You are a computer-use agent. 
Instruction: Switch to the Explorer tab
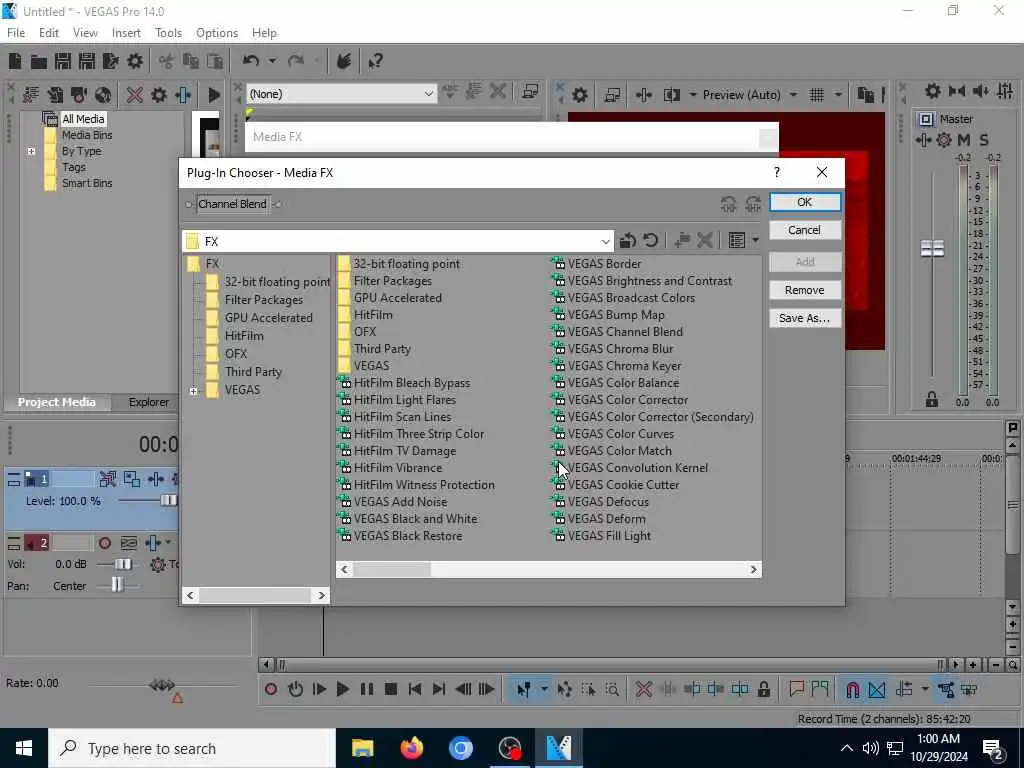[148, 402]
